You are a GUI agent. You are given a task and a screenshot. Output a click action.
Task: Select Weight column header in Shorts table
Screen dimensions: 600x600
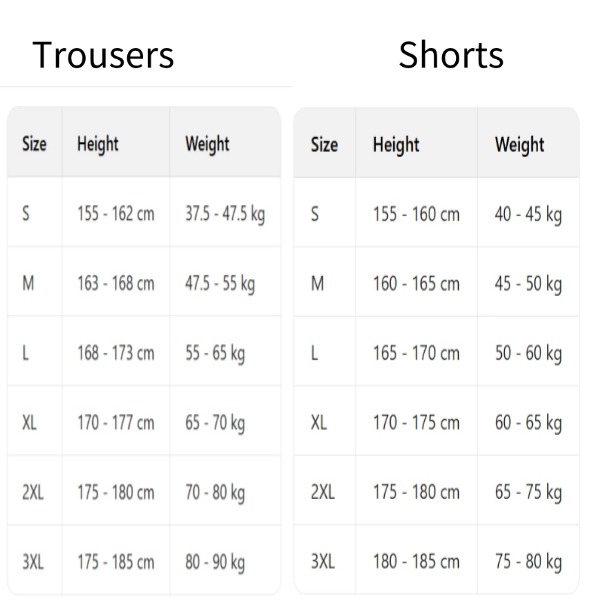pos(519,145)
